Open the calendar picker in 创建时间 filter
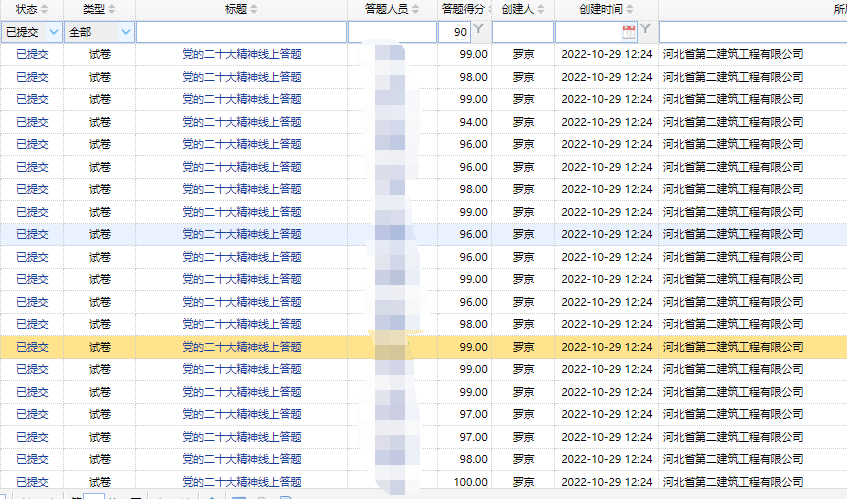The height and width of the screenshot is (499, 847). pyautogui.click(x=629, y=31)
